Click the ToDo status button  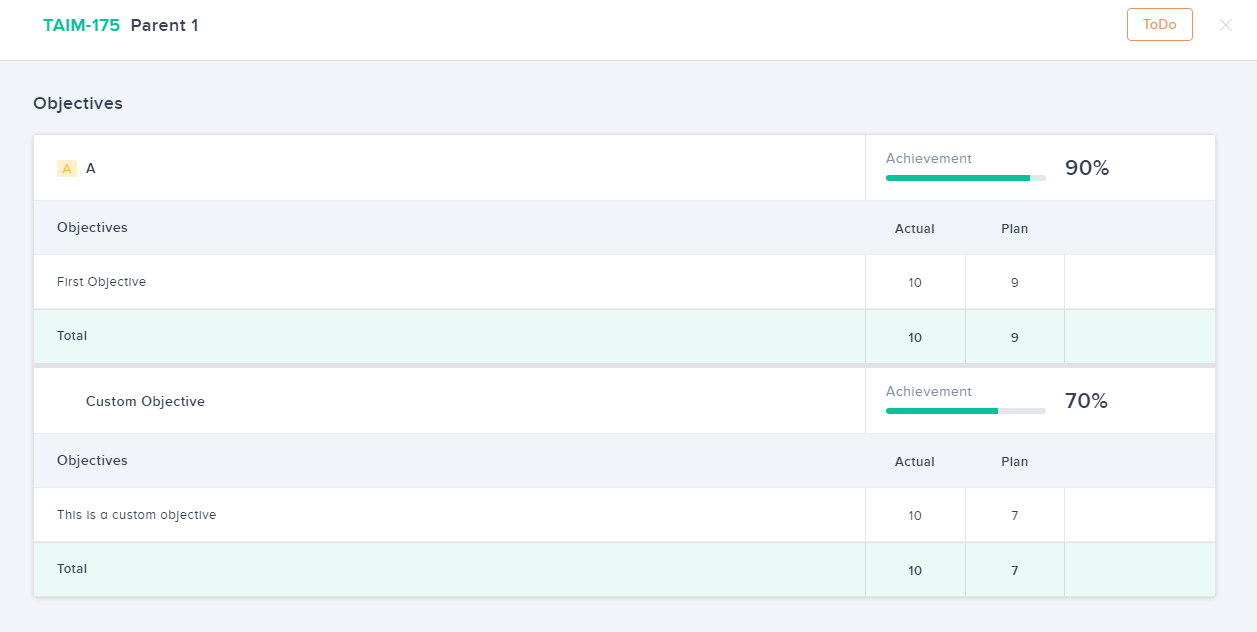[1159, 25]
